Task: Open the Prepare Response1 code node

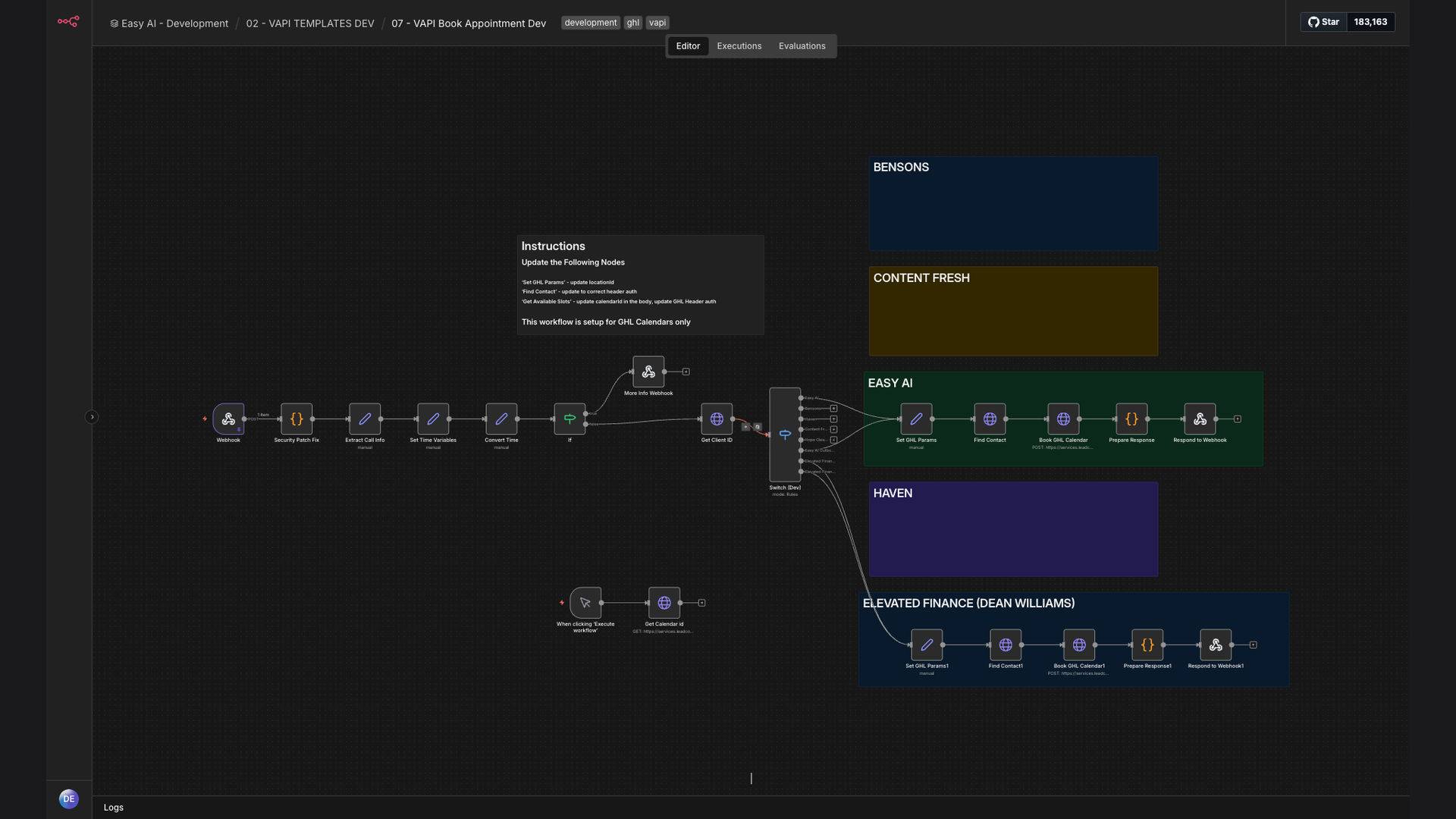Action: (x=1147, y=645)
